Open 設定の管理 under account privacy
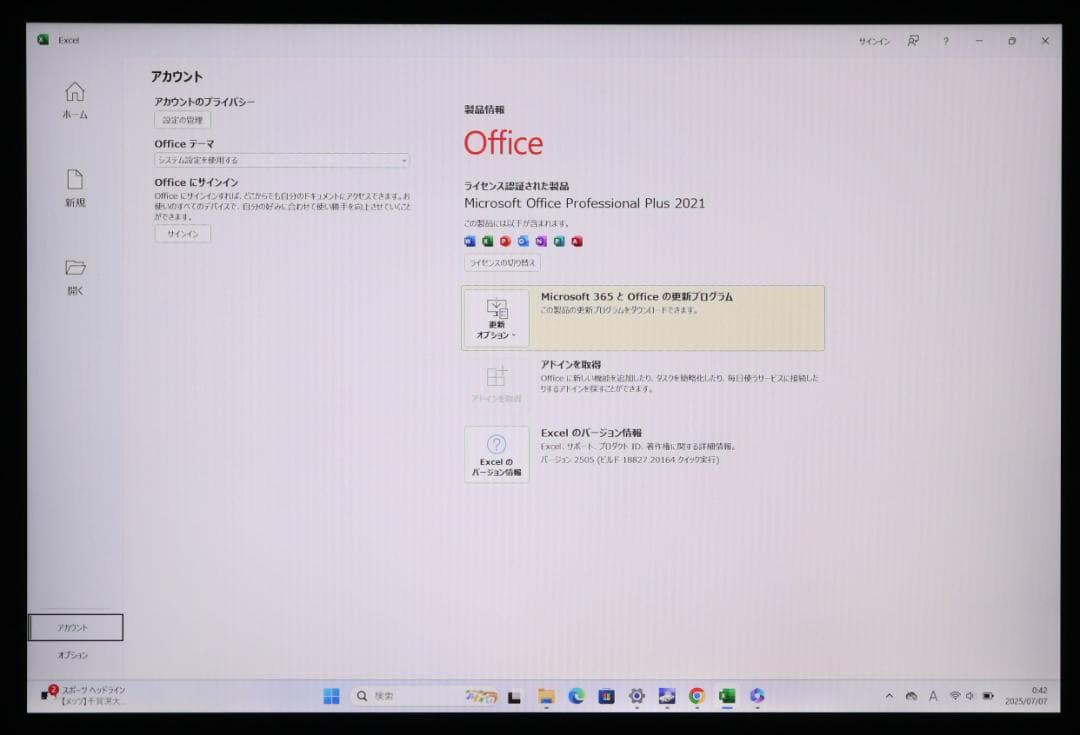Image resolution: width=1080 pixels, height=735 pixels. 182,119
